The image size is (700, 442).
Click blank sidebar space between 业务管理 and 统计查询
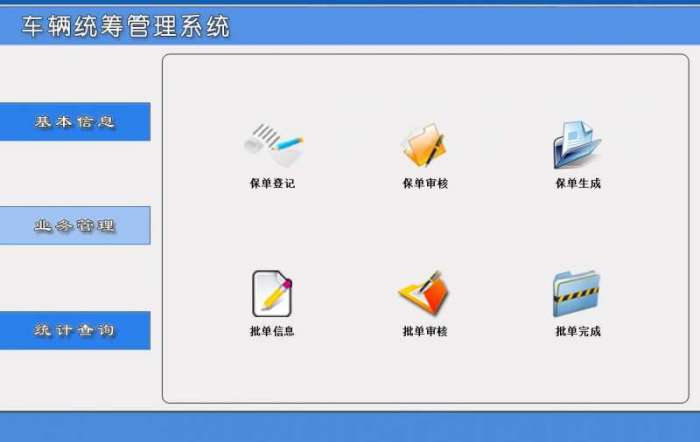pyautogui.click(x=75, y=278)
